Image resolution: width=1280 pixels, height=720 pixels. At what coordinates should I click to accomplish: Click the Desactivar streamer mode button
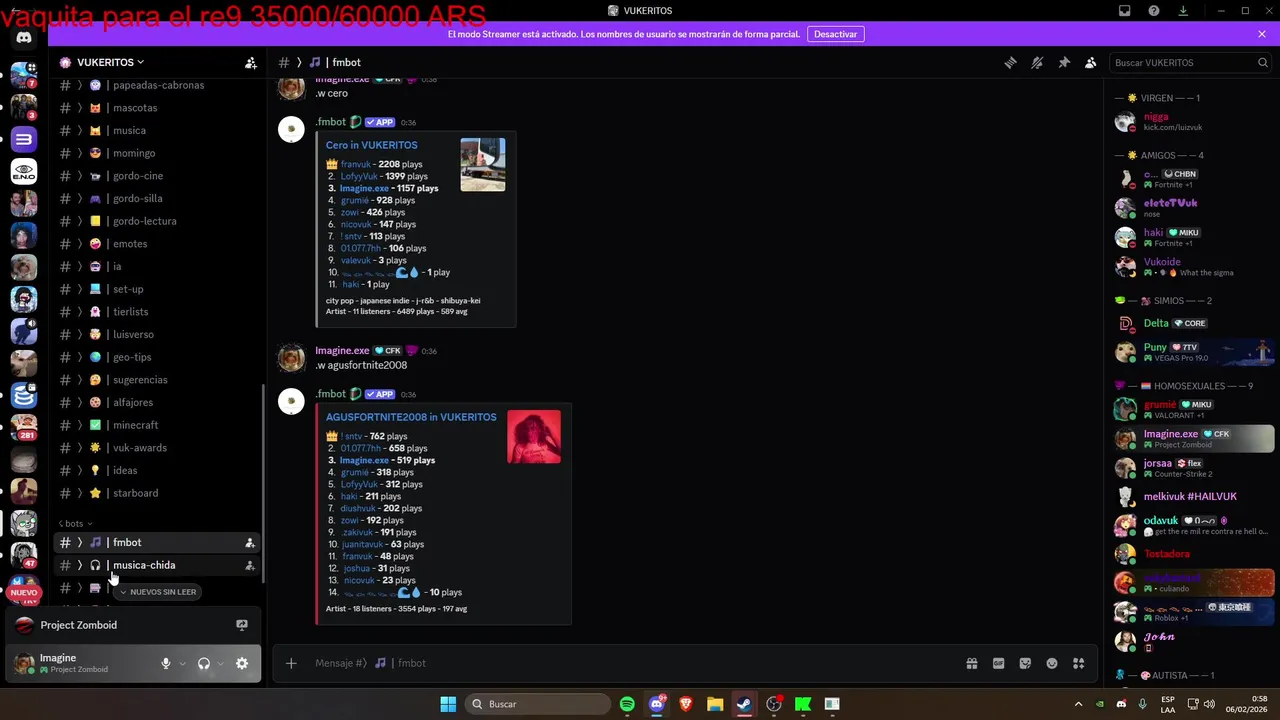point(835,34)
